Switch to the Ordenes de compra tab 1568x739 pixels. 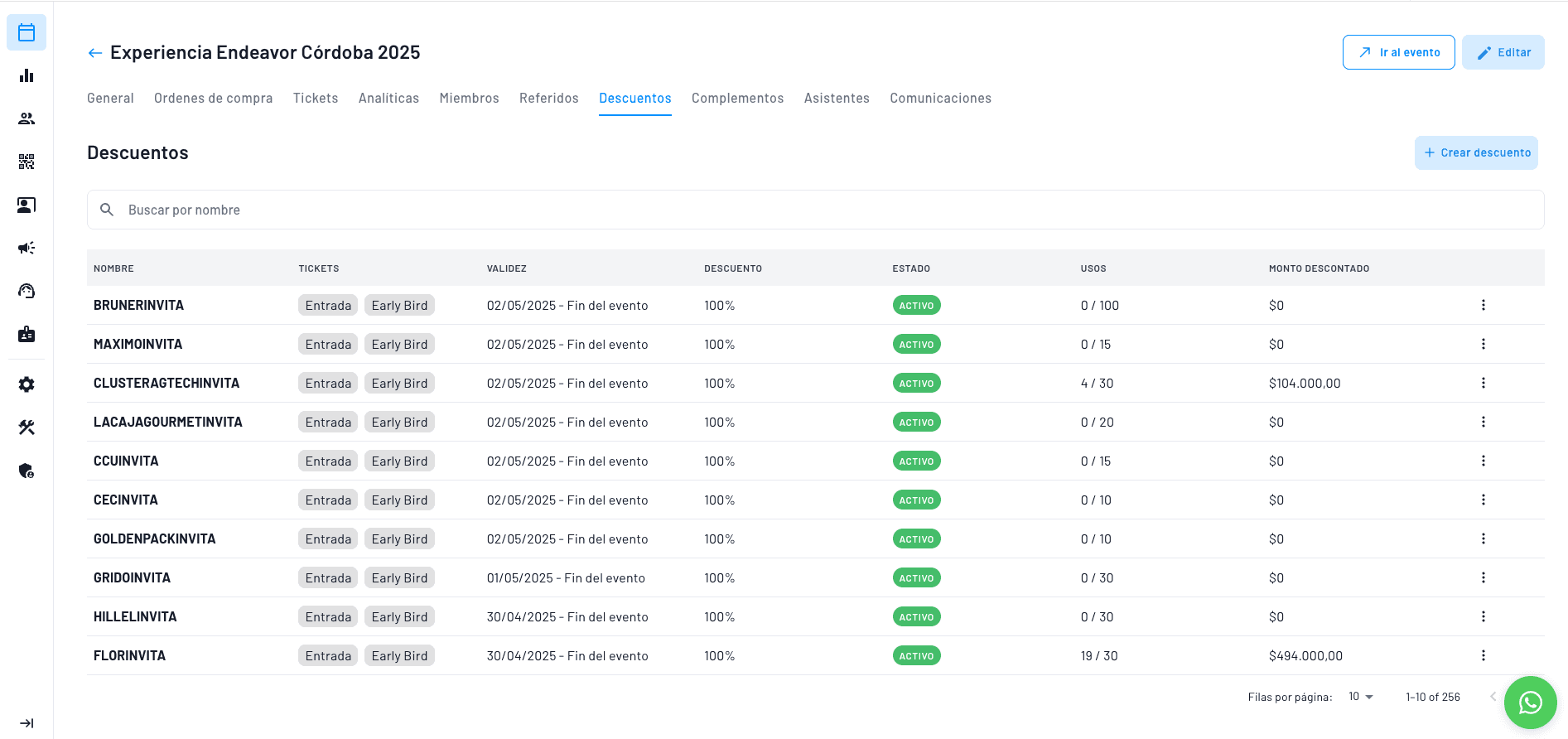(x=214, y=98)
